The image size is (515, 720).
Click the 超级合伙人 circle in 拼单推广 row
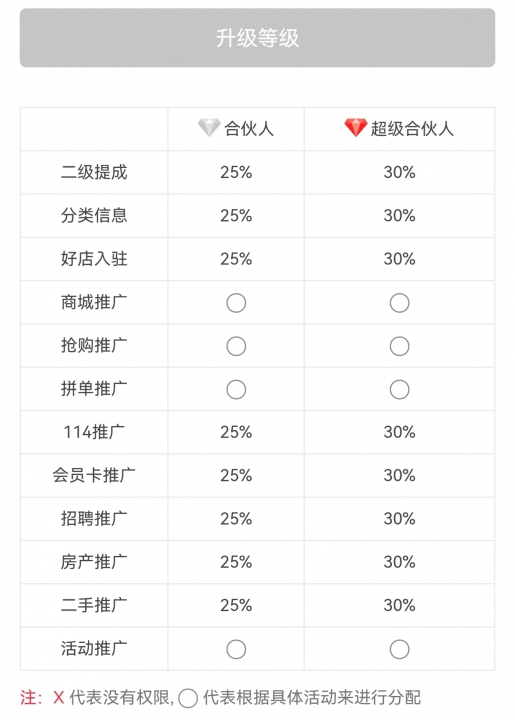[399, 390]
